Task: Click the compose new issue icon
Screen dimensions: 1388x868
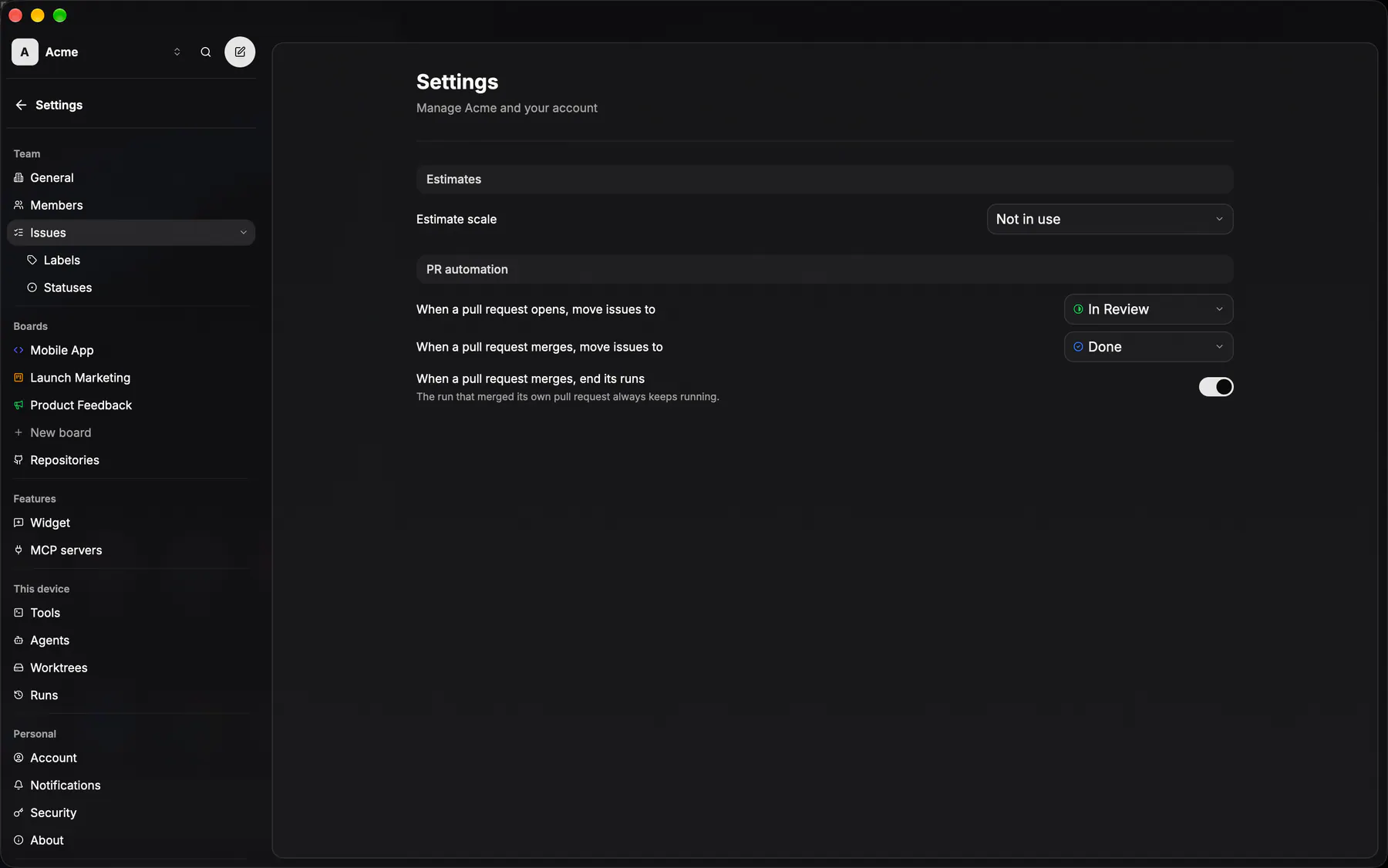Action: click(x=240, y=52)
